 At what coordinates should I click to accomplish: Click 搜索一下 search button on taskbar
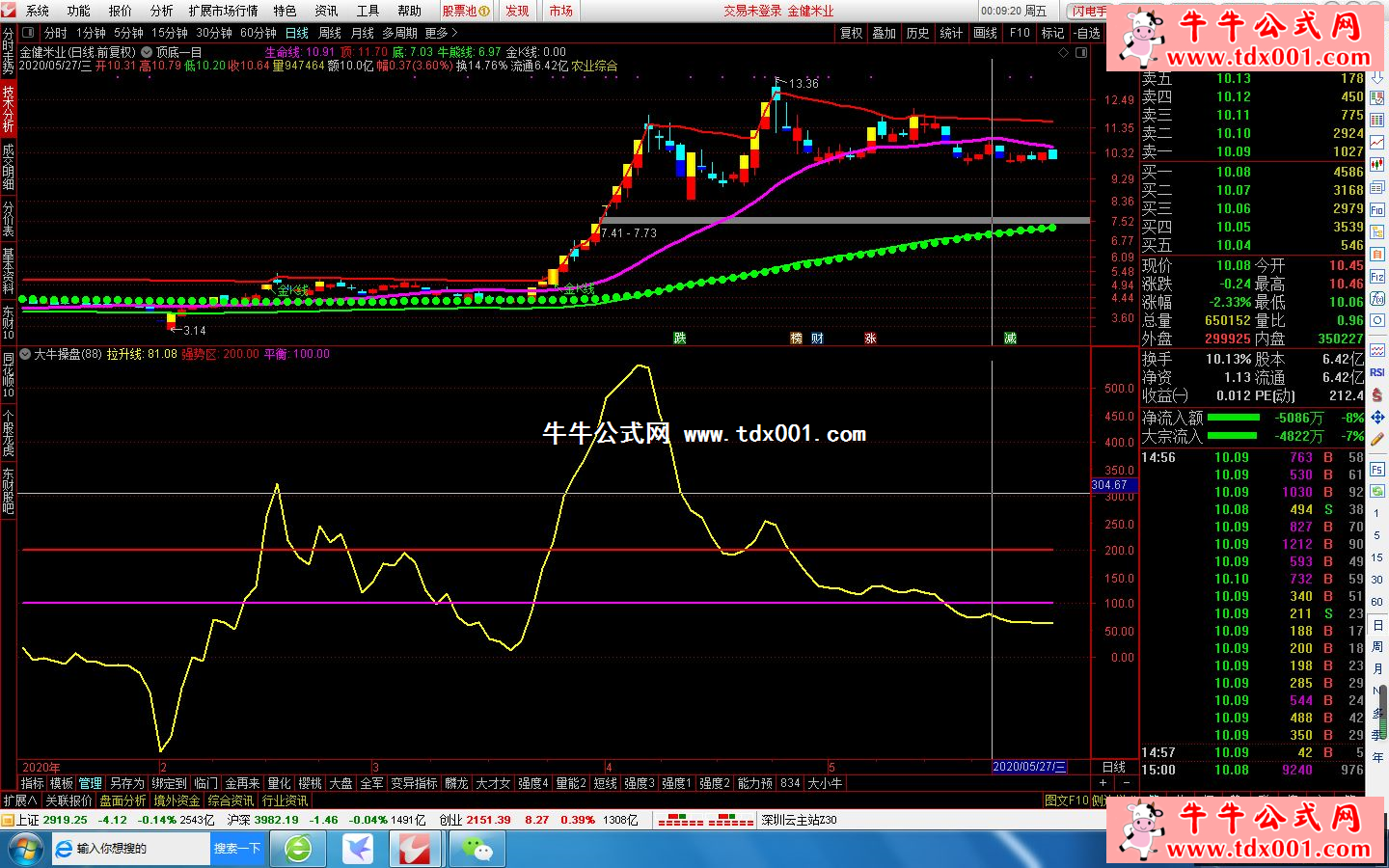pos(237,849)
